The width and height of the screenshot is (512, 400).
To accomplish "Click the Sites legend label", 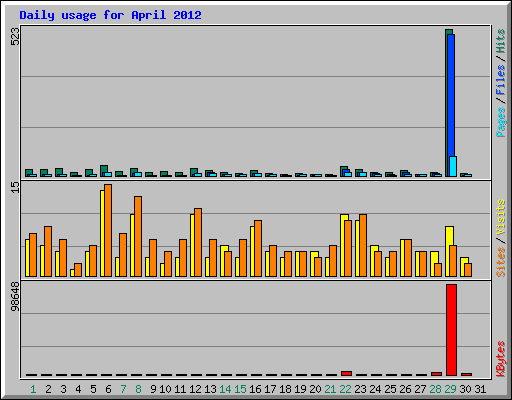I will pos(501,262).
